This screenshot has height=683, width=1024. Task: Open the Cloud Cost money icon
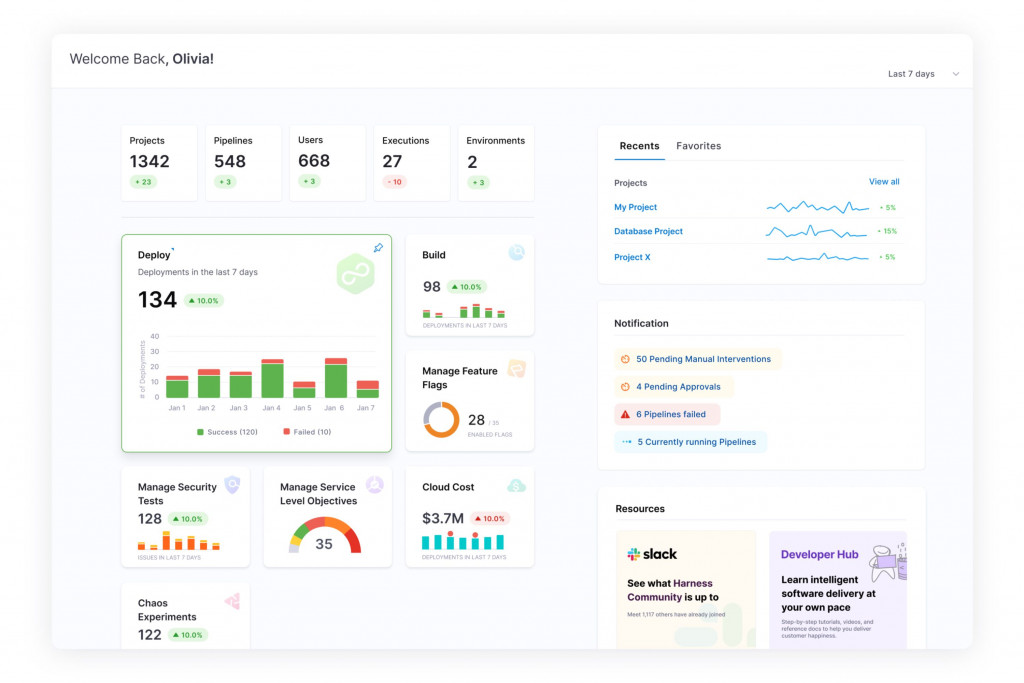click(516, 484)
